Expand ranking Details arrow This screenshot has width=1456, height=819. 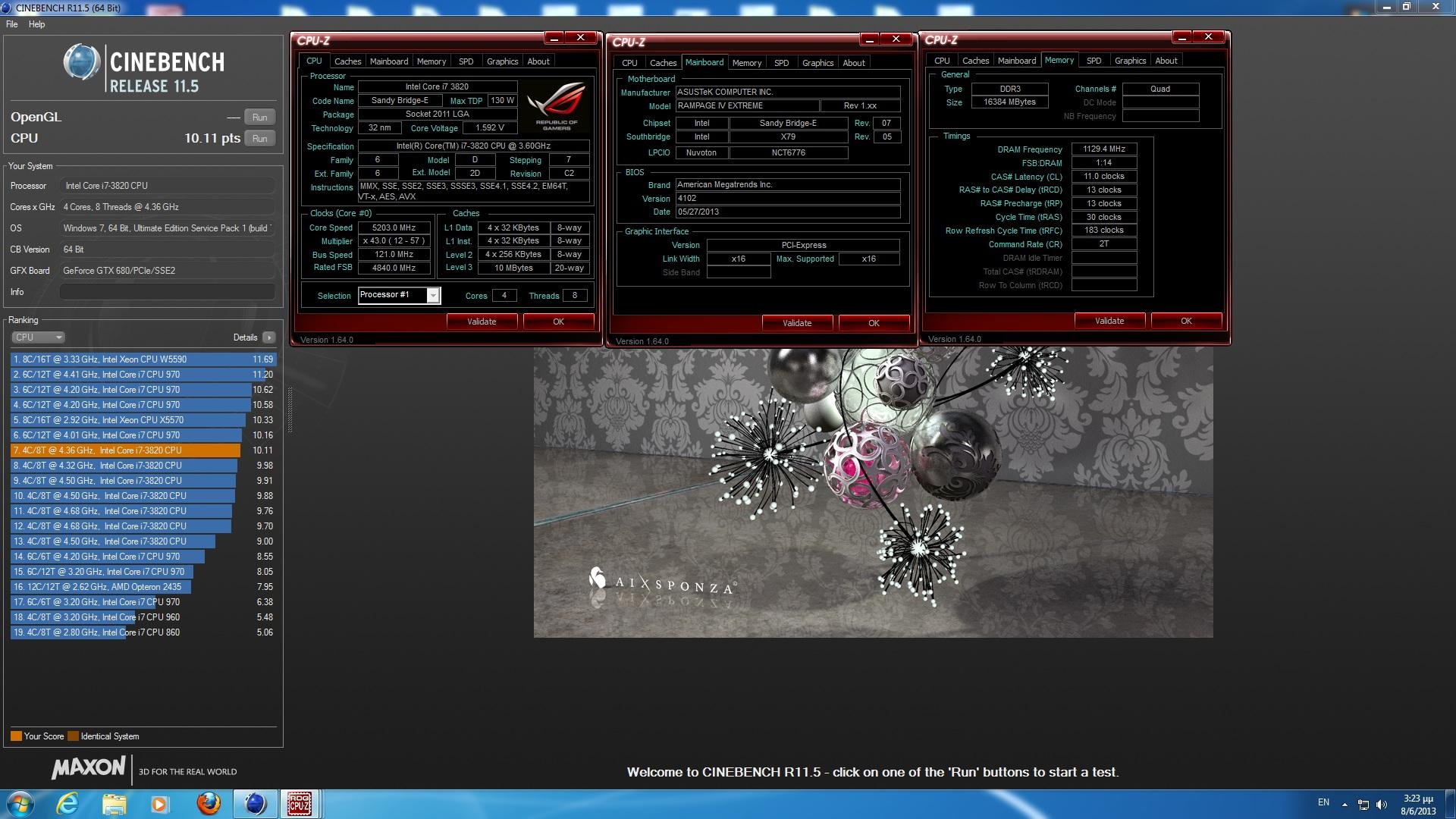(x=268, y=337)
